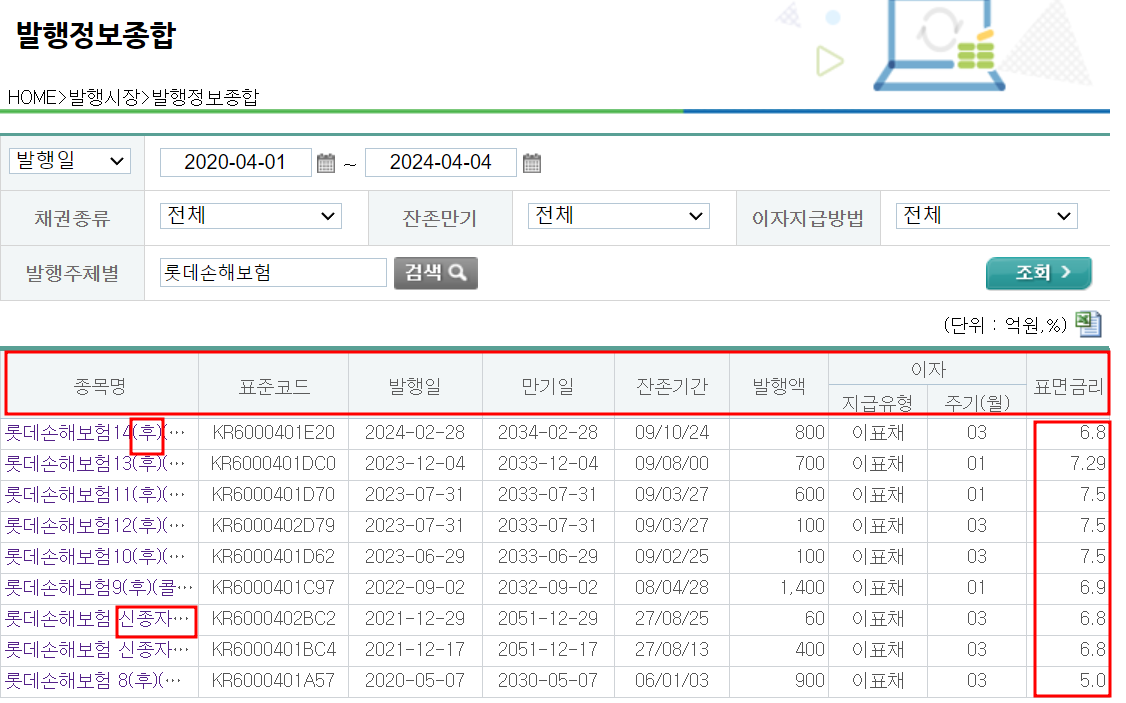Open bond 롯데손해보험10(후) link

click(x=95, y=557)
